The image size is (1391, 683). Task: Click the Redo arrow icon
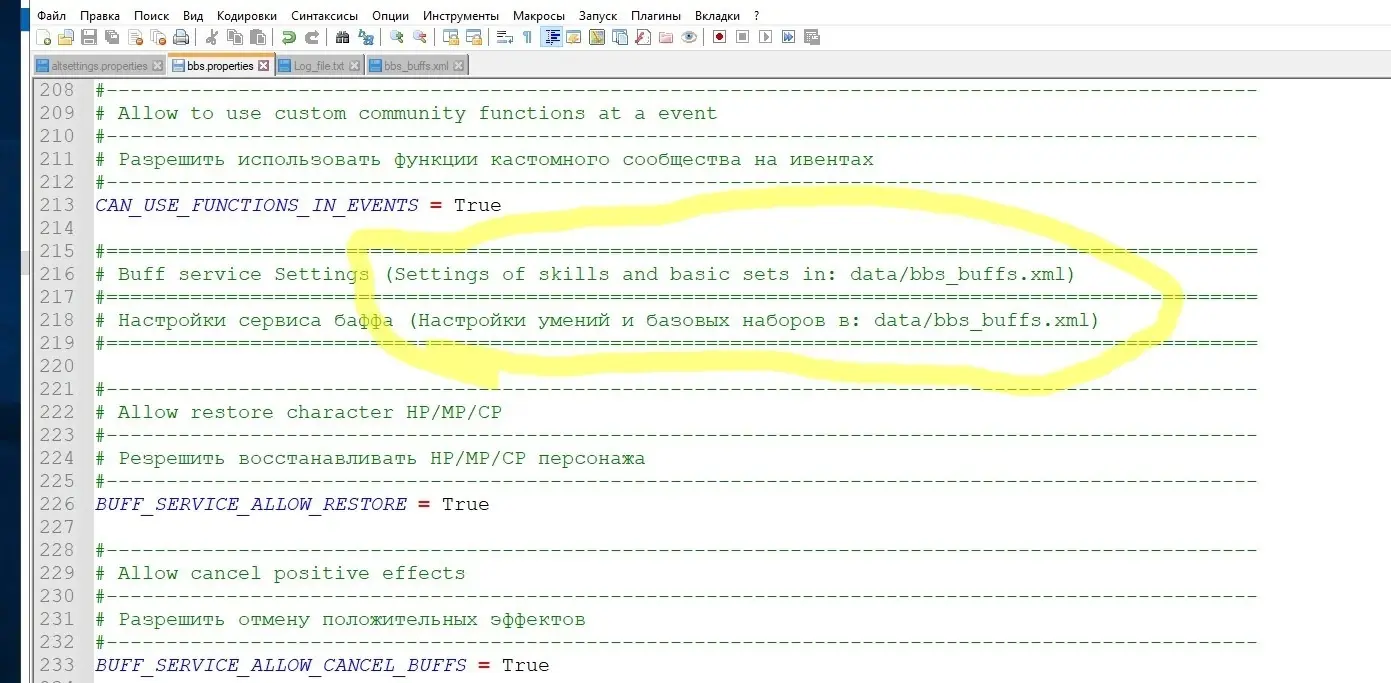click(312, 37)
